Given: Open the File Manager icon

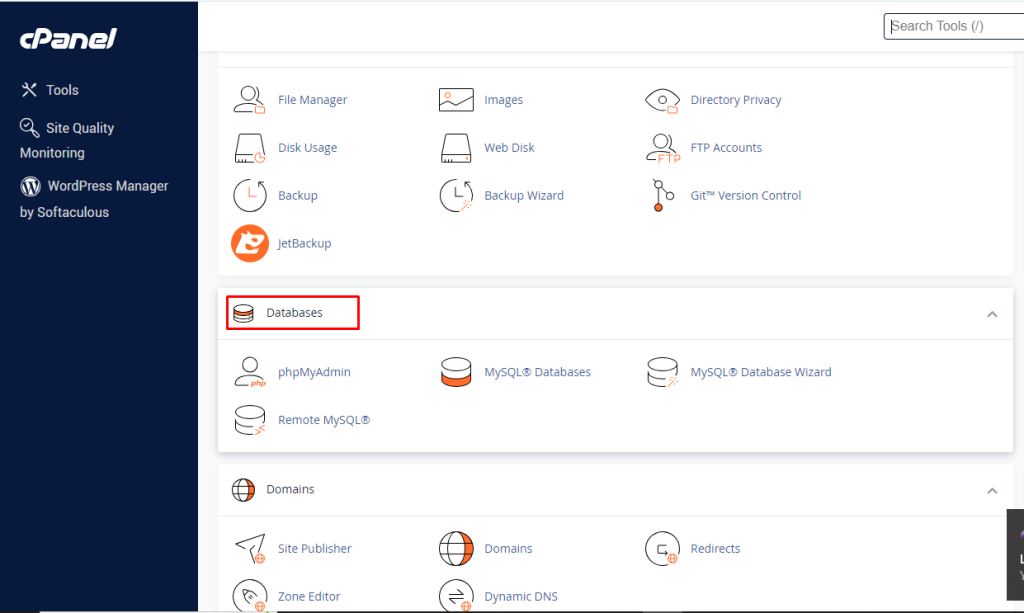Looking at the screenshot, I should 249,100.
